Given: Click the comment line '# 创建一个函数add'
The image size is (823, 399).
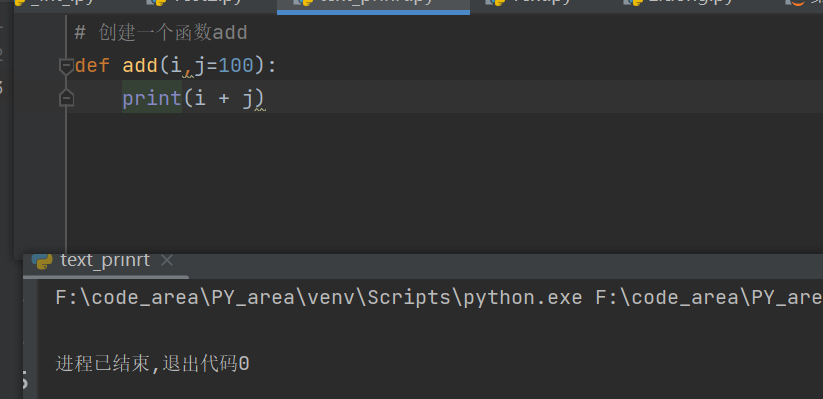Looking at the screenshot, I should click(161, 33).
